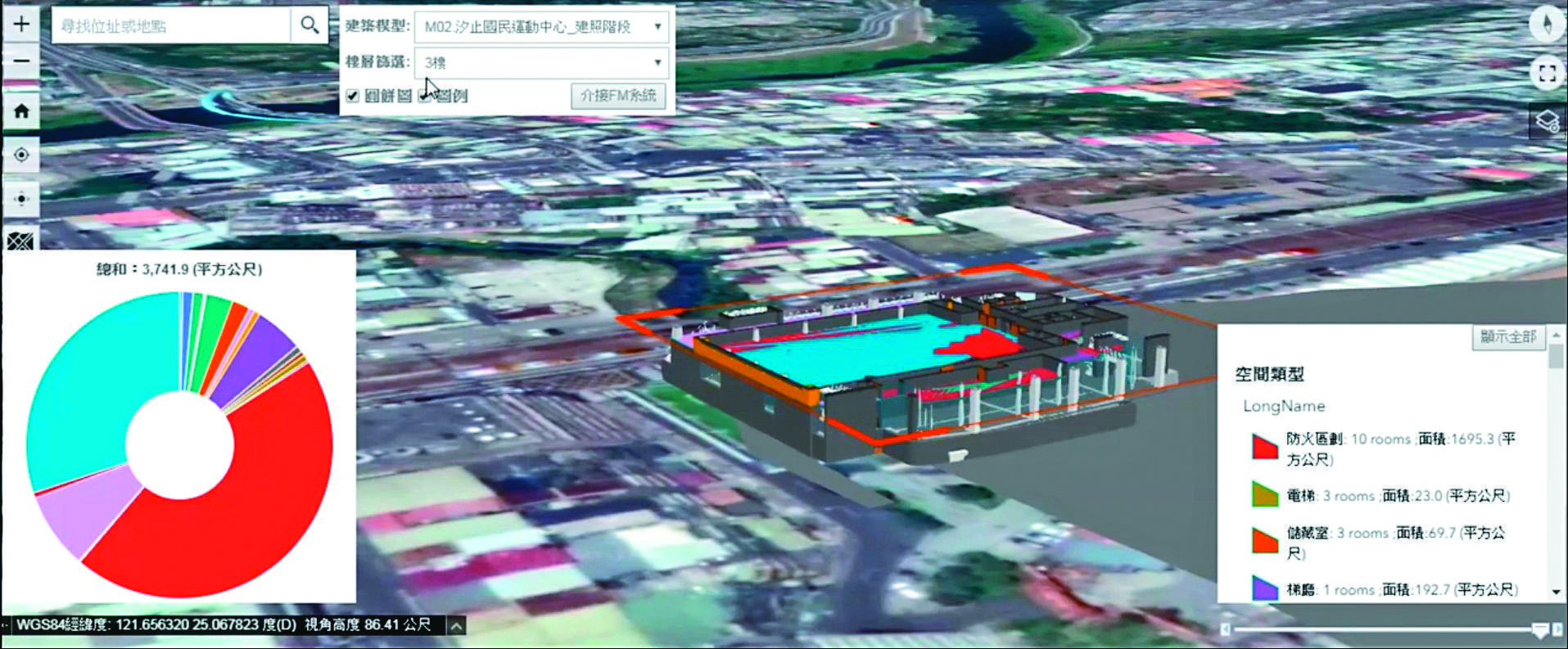The height and width of the screenshot is (649, 1568).
Task: Click the 空間類型 legend heading
Action: tap(1269, 375)
